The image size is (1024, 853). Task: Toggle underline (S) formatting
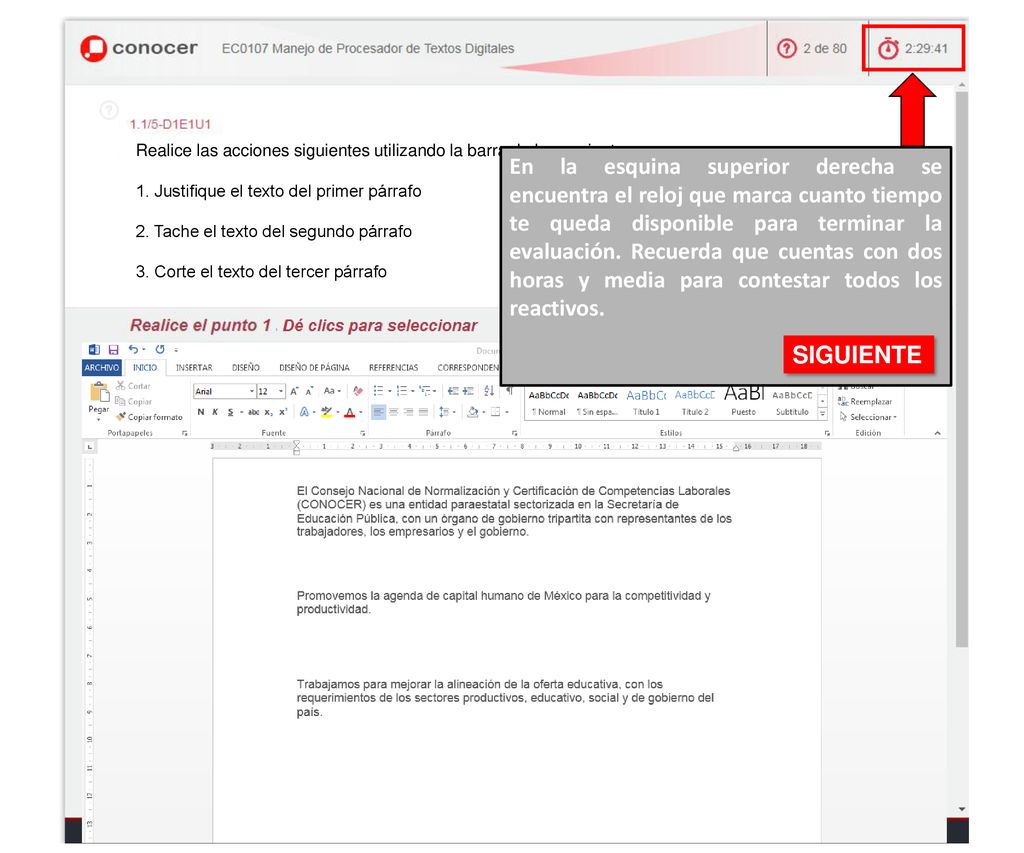(x=231, y=412)
